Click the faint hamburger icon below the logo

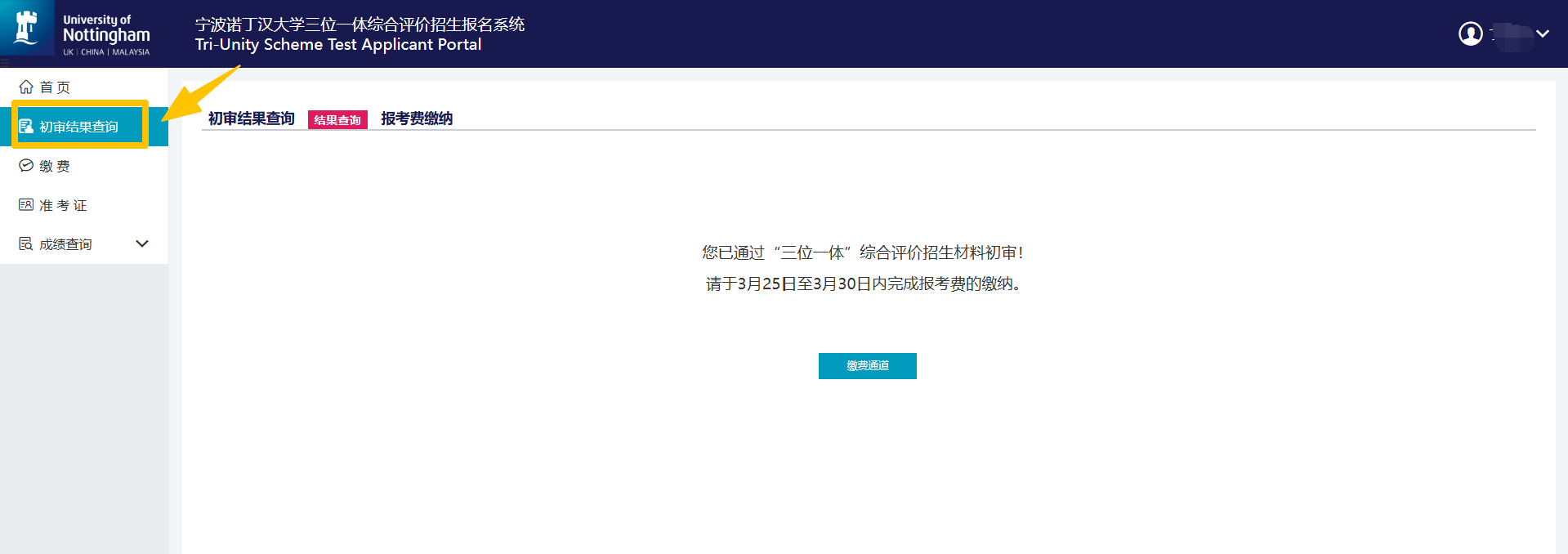pyautogui.click(x=5, y=62)
